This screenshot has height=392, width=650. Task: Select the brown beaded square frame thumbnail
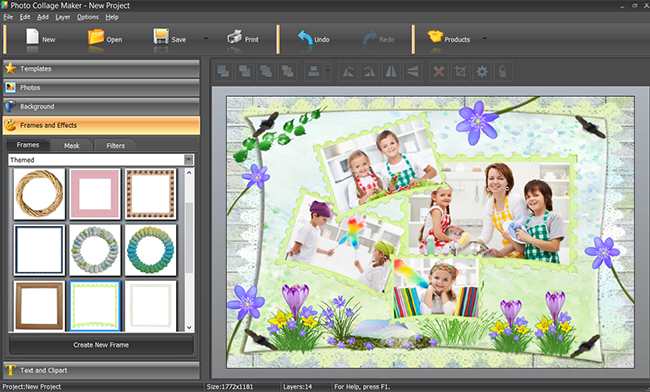click(x=150, y=194)
